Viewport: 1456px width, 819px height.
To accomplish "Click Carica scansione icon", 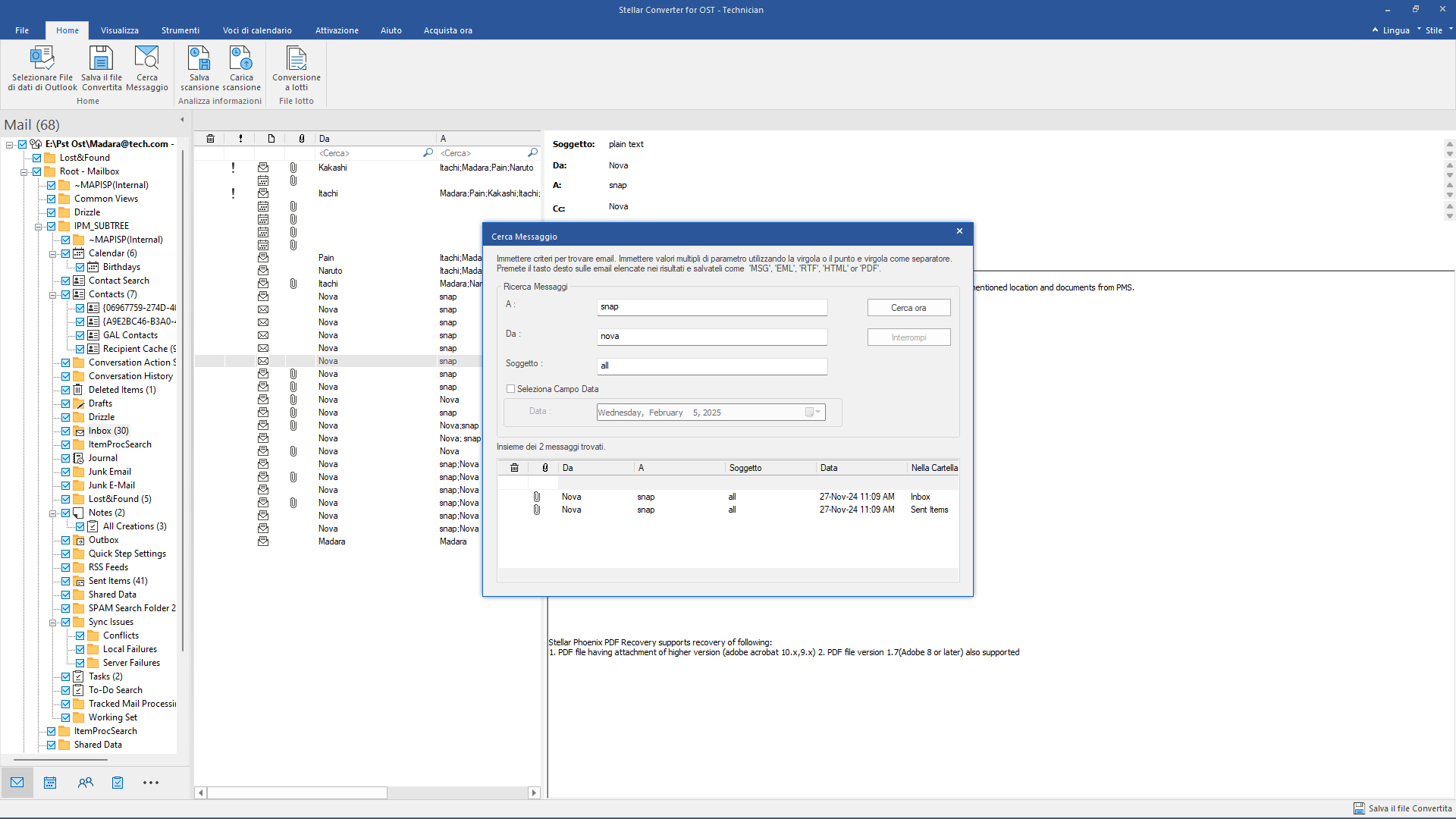I will (241, 58).
